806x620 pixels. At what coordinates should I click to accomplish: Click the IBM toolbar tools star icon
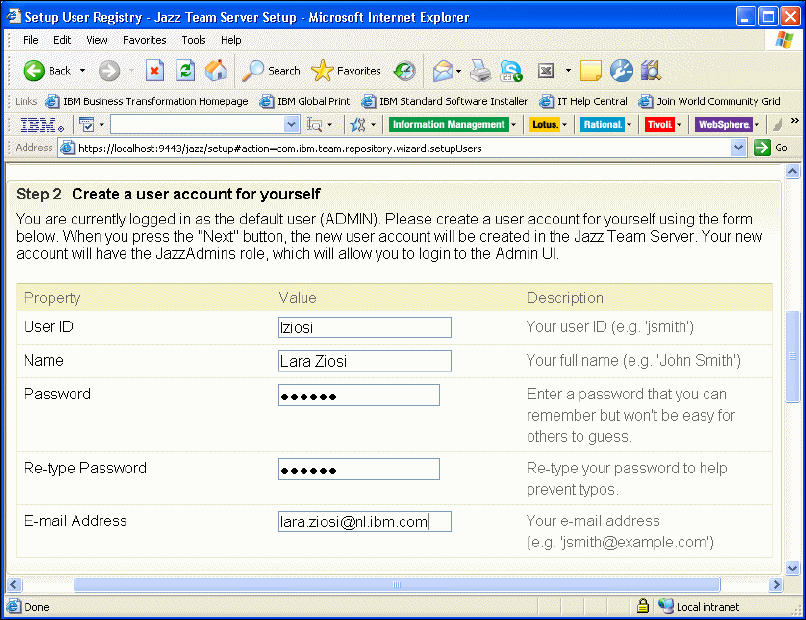[358, 124]
